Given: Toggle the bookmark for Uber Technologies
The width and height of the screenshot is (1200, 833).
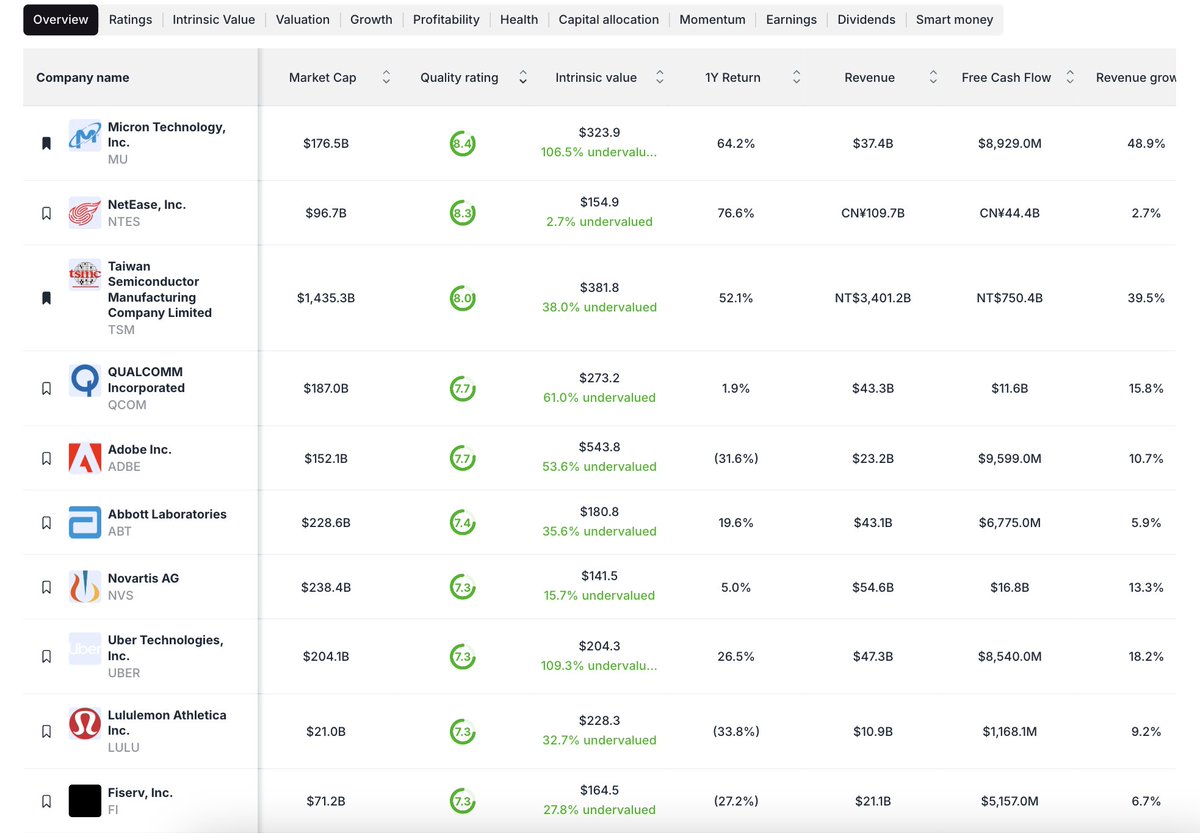Looking at the screenshot, I should pyautogui.click(x=46, y=657).
